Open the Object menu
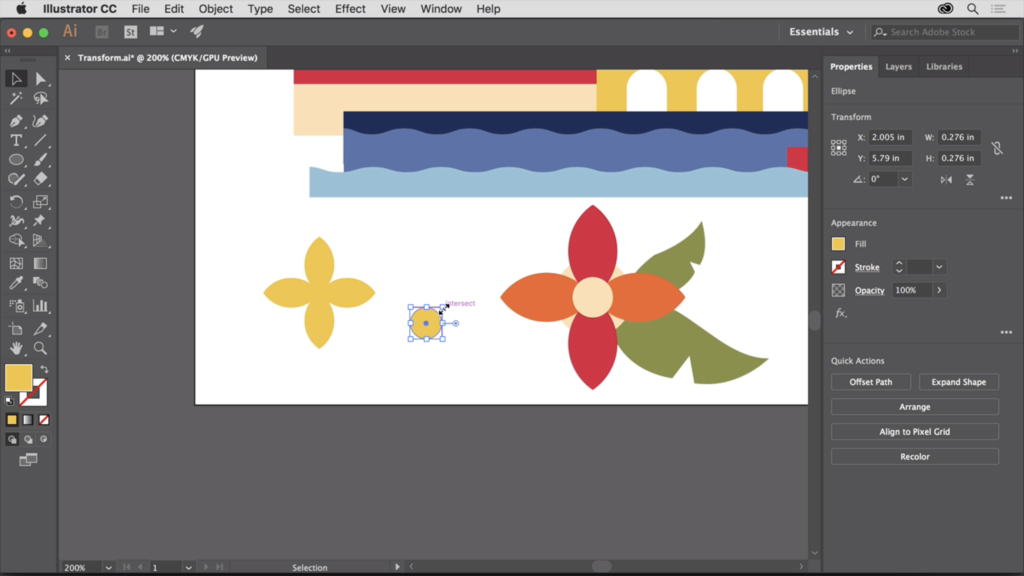 [x=215, y=9]
